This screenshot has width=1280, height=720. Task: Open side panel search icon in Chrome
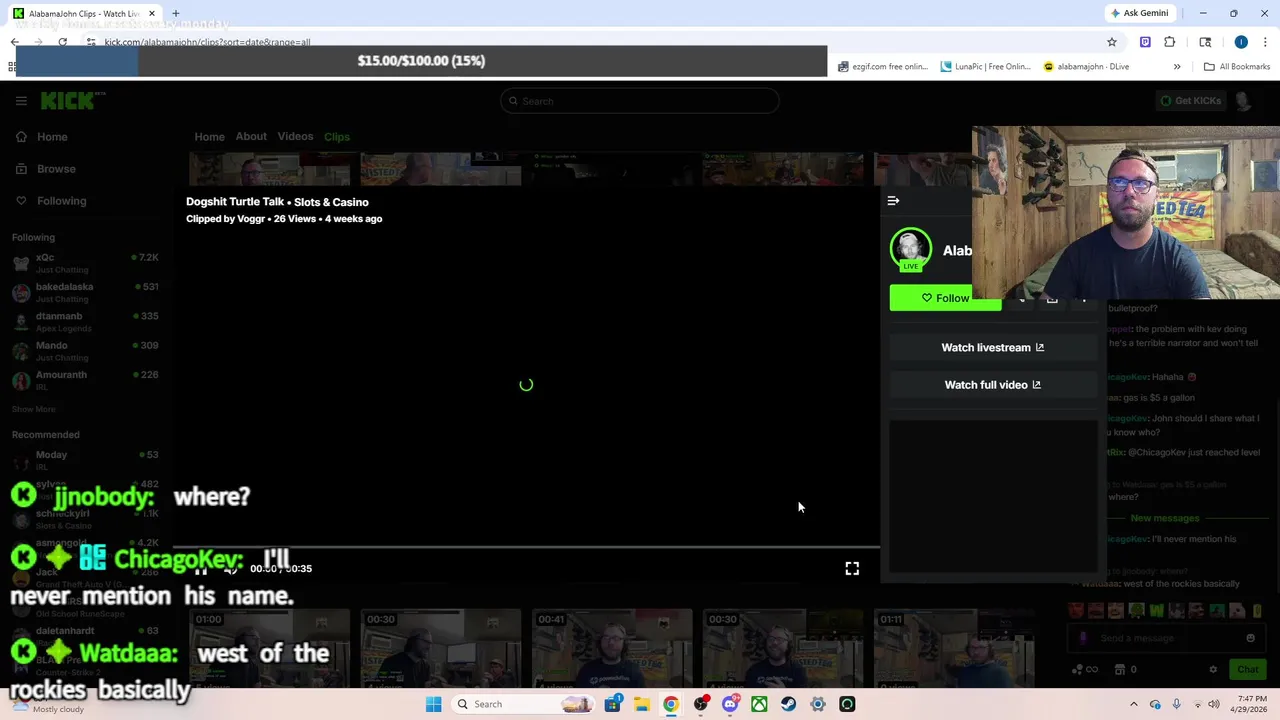pos(1205,42)
